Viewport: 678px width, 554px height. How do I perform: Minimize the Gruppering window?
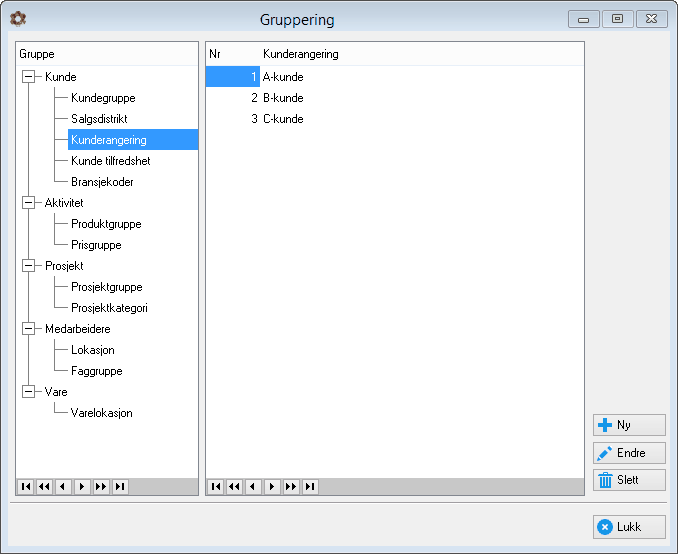(x=583, y=19)
